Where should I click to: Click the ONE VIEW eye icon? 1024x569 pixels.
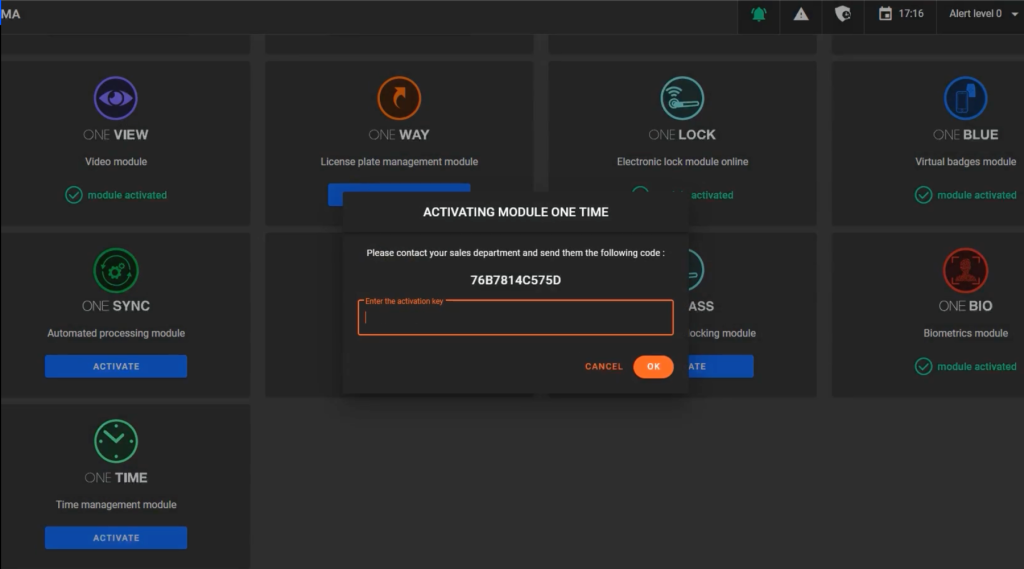pyautogui.click(x=116, y=98)
